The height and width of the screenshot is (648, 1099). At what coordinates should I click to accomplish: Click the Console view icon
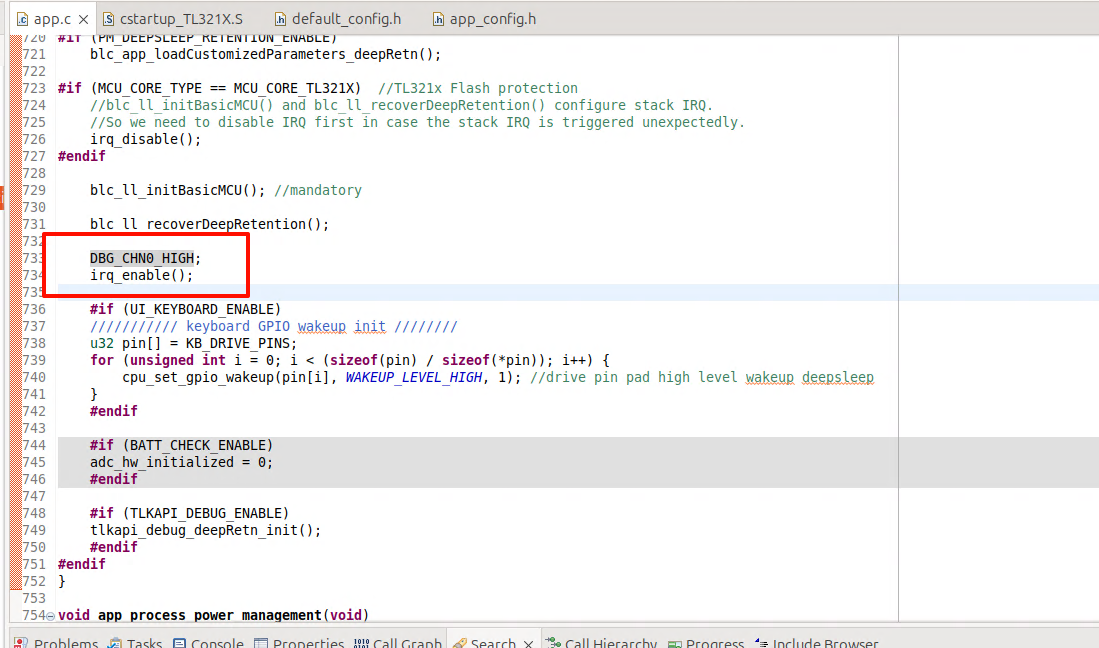pos(180,643)
